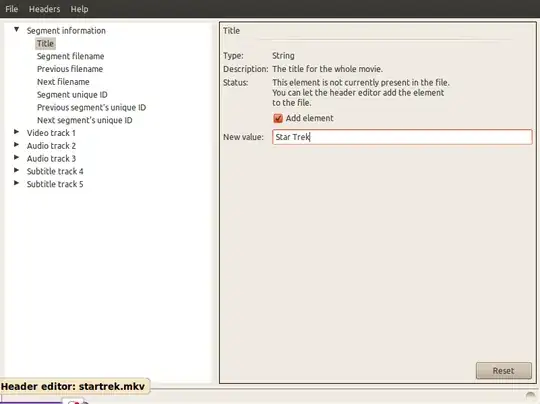Click the Reset button
Viewport: 540px width, 404px height.
(503, 371)
